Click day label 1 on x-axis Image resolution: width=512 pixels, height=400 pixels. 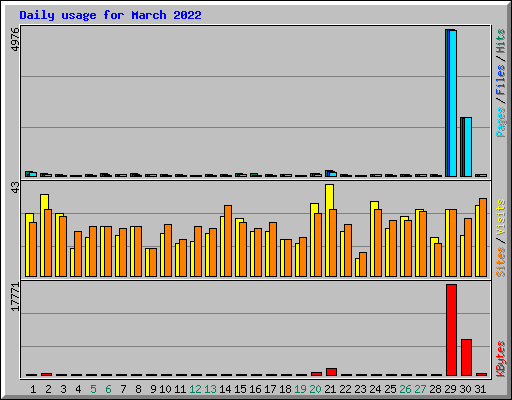pyautogui.click(x=33, y=389)
